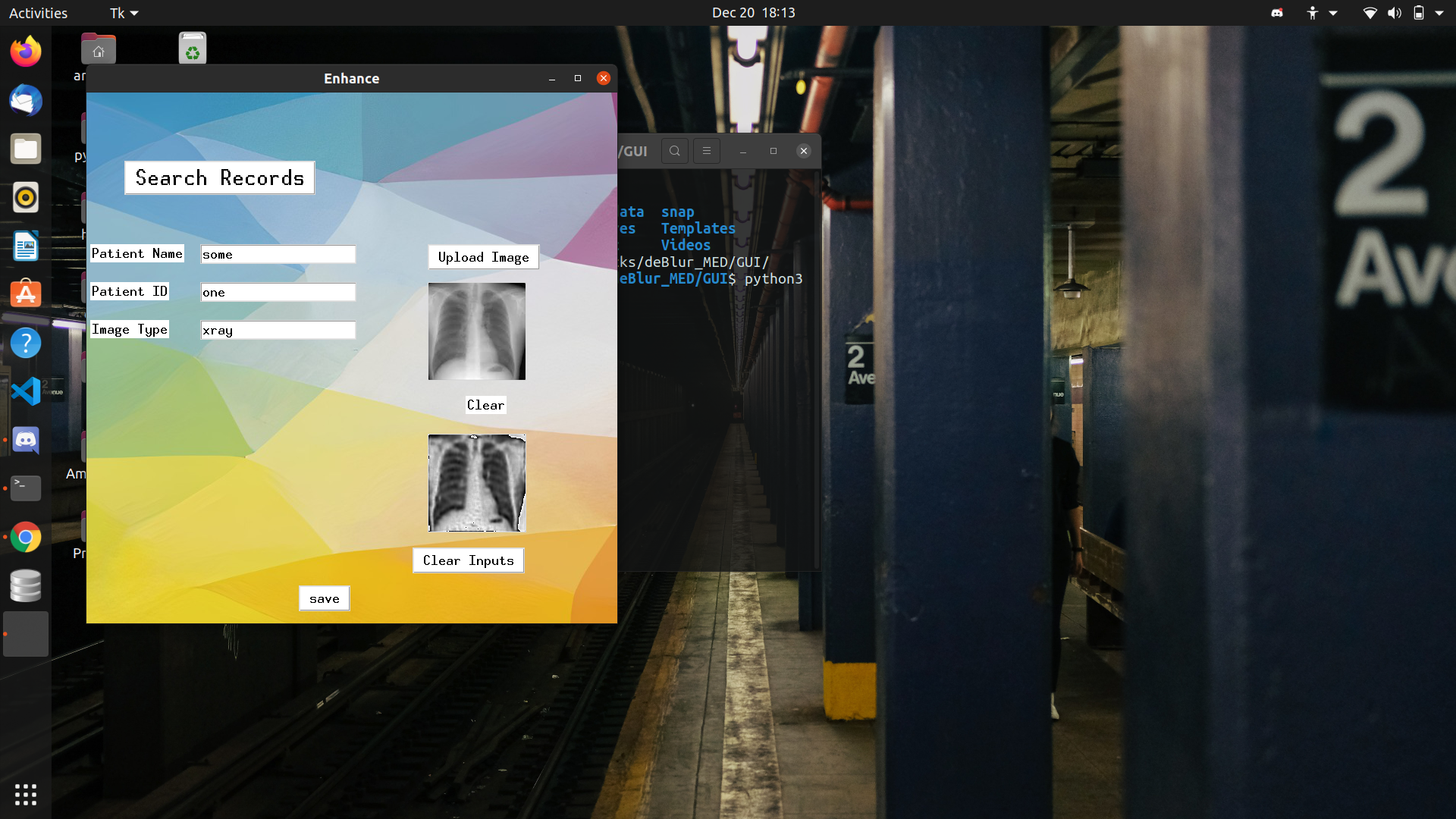This screenshot has width=1456, height=819.
Task: Open Rhythmbox music player icon
Action: point(26,197)
